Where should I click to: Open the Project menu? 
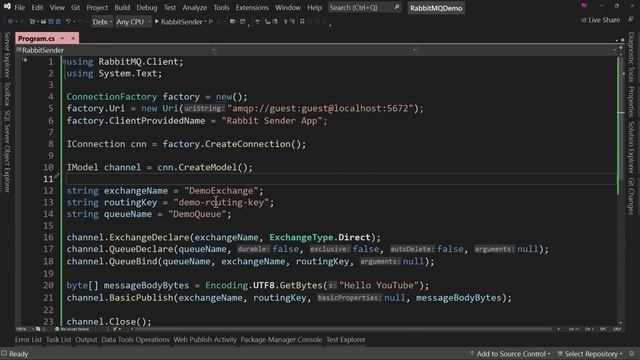point(97,7)
